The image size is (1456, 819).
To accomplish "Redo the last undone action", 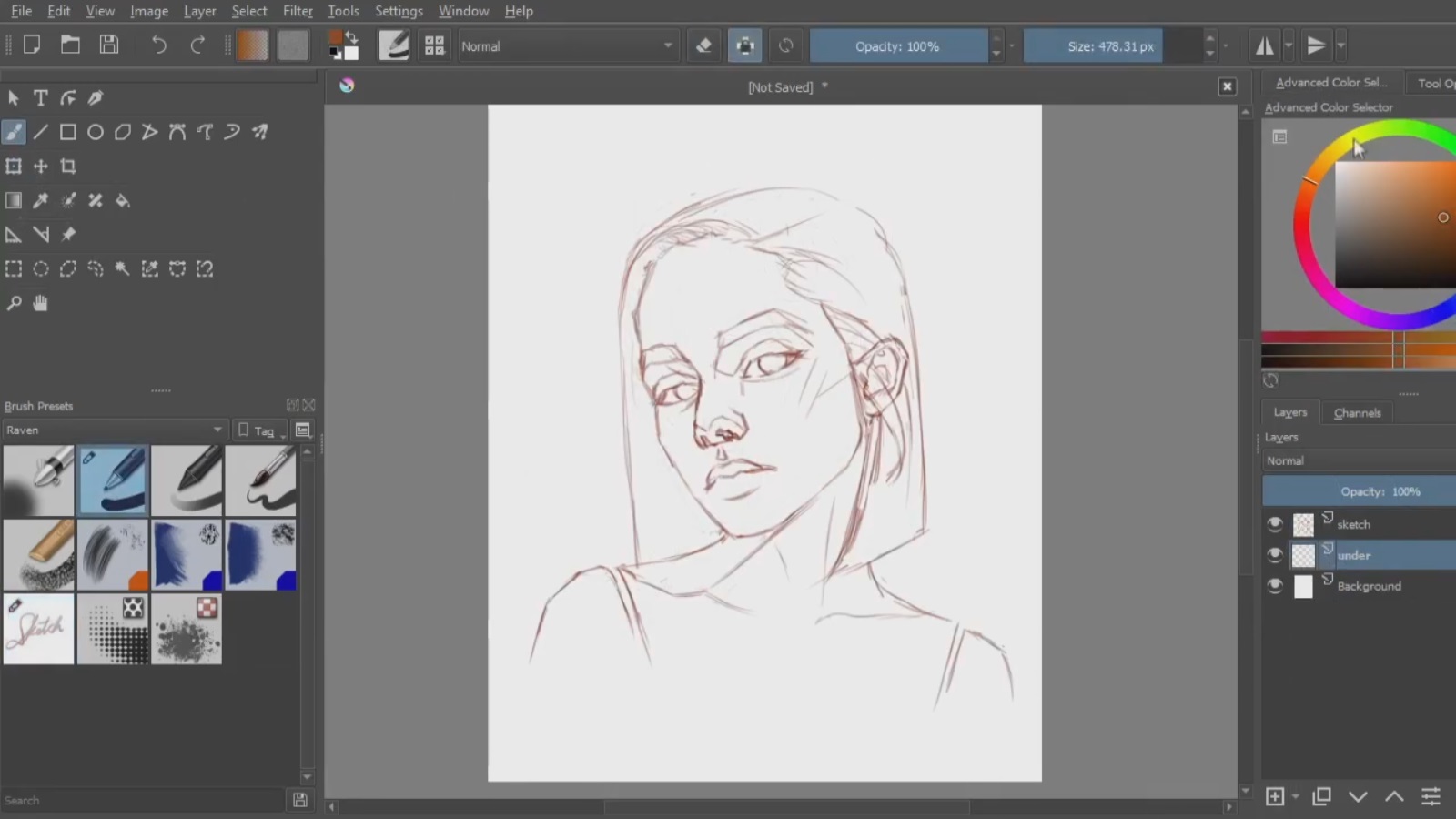I will tap(197, 45).
